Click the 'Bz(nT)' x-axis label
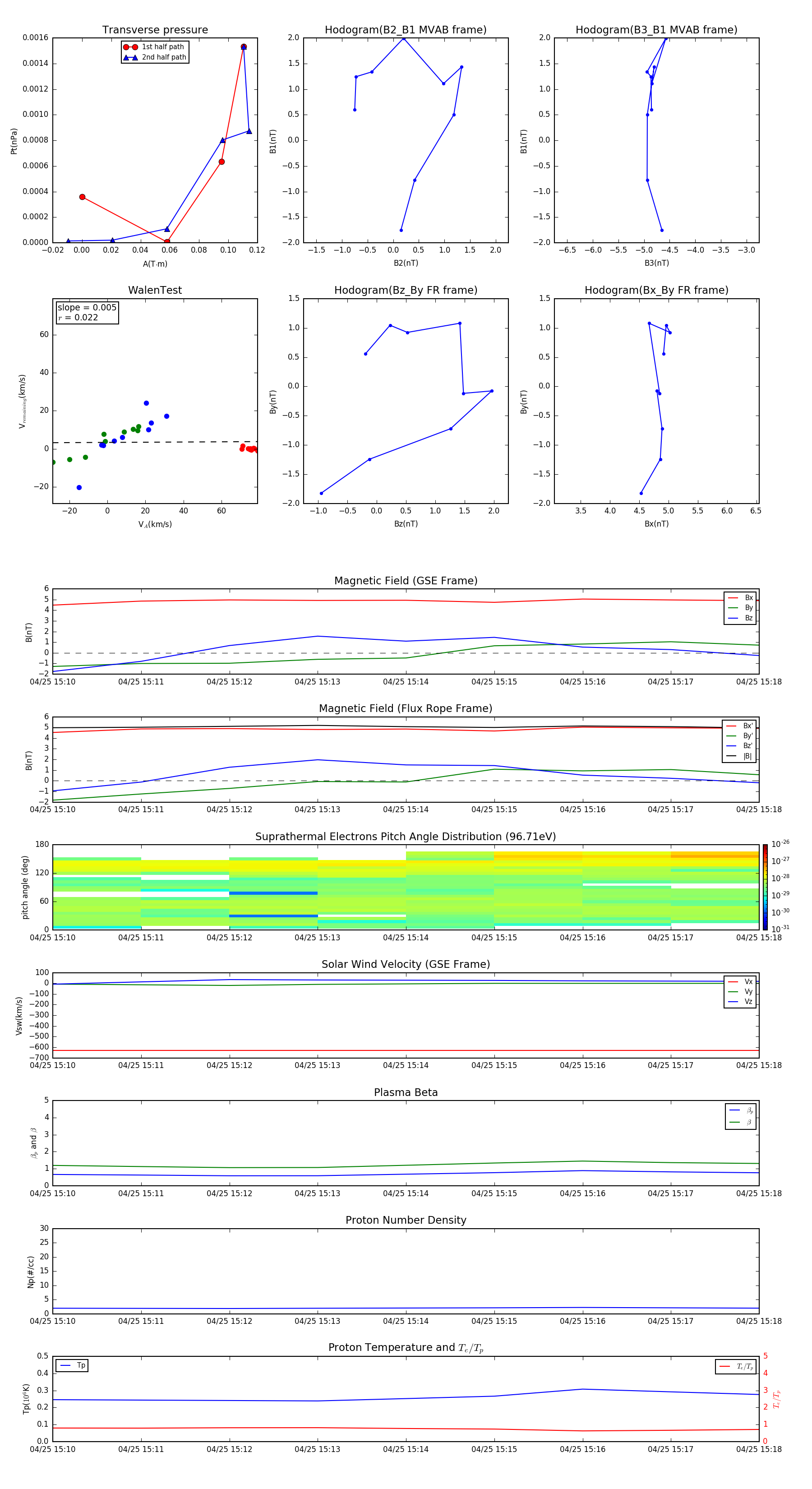Image resolution: width=812 pixels, height=1489 pixels. pos(406,524)
